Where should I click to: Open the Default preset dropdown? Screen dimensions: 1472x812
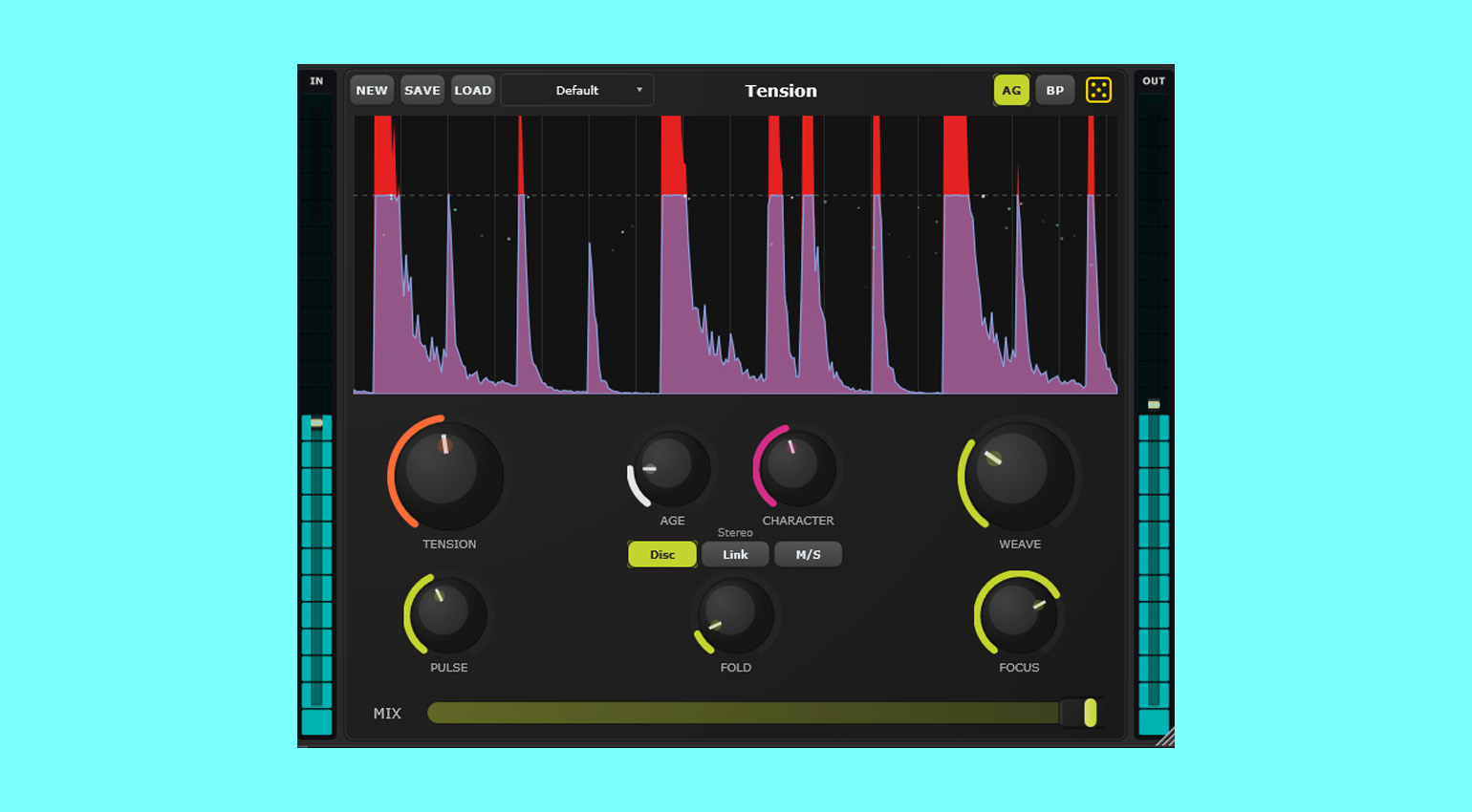coord(577,90)
